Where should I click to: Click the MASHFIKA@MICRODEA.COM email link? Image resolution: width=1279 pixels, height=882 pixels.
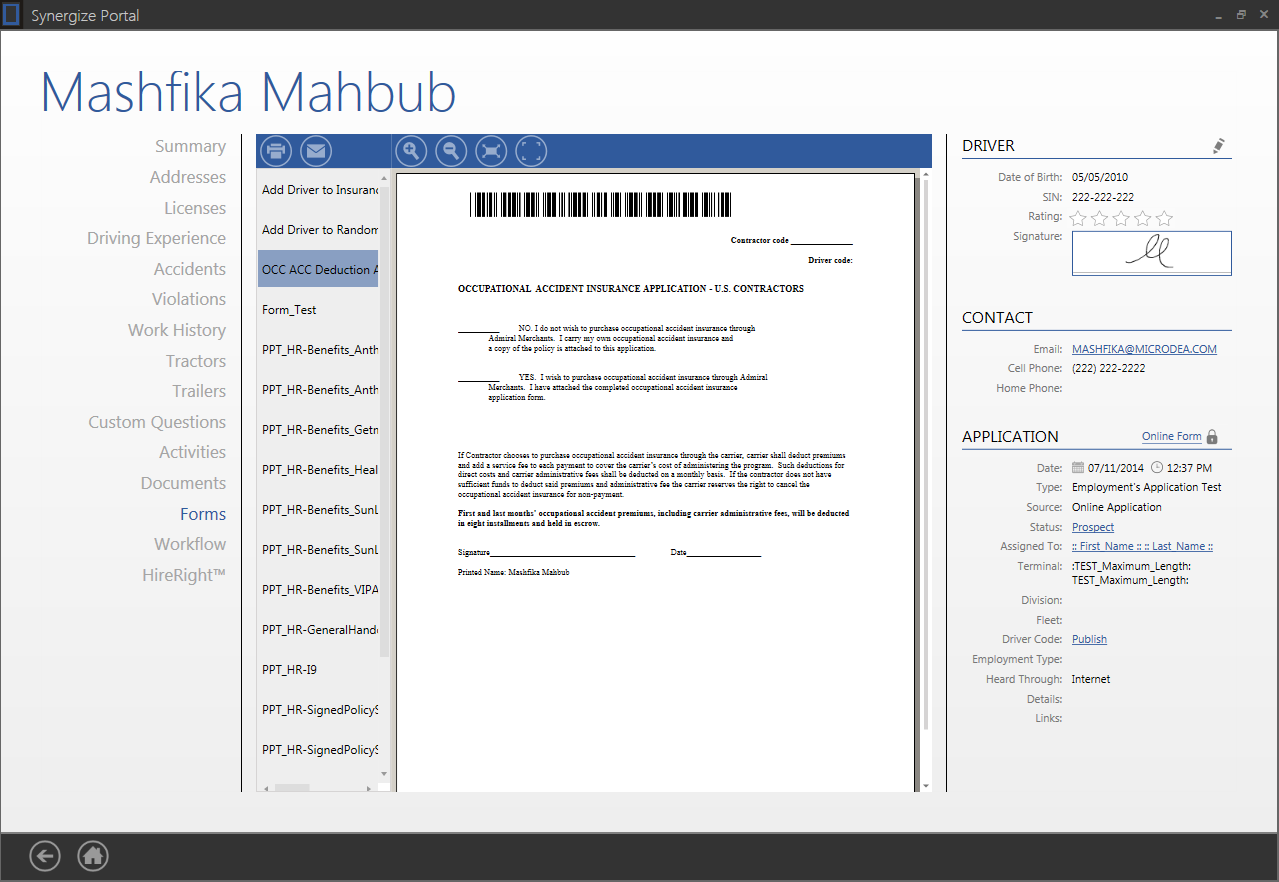(x=1144, y=349)
